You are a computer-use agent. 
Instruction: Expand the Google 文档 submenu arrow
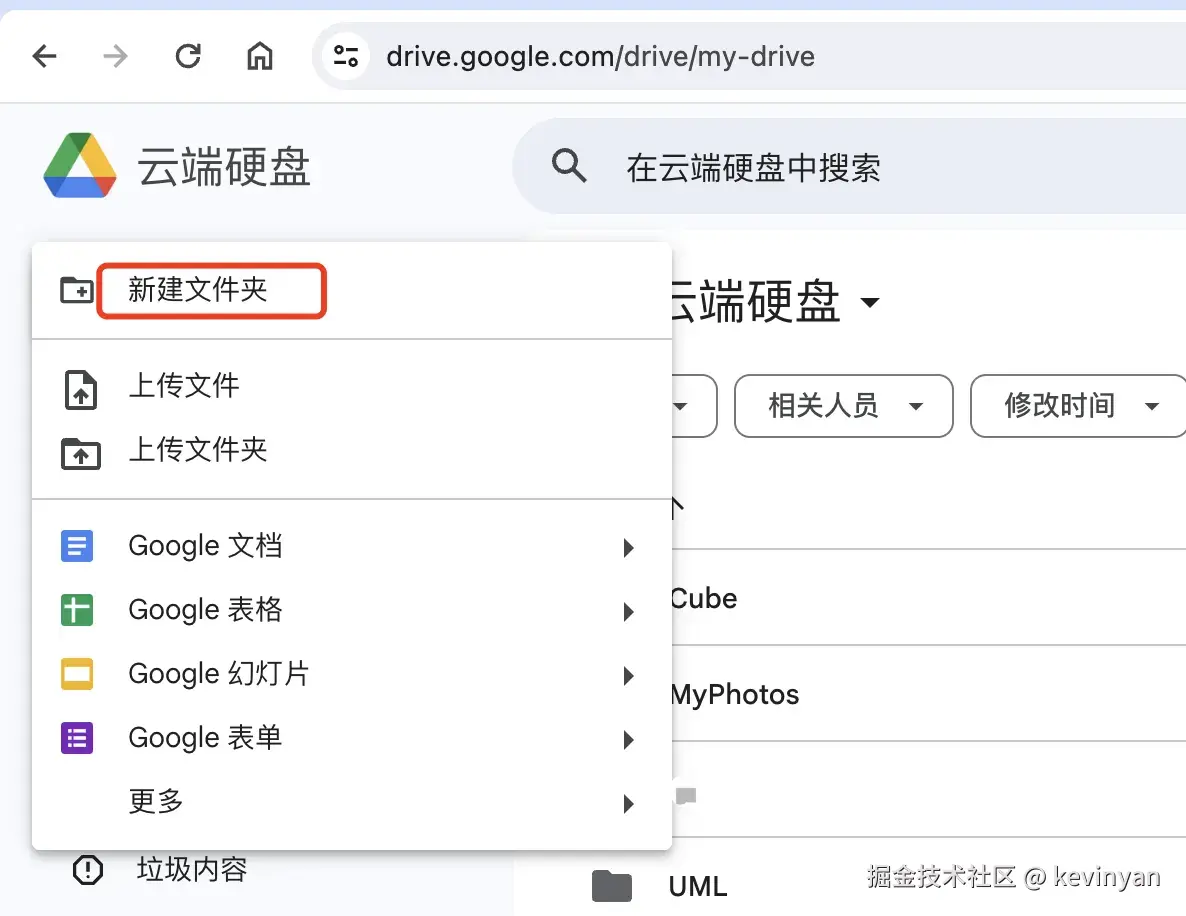[x=628, y=548]
